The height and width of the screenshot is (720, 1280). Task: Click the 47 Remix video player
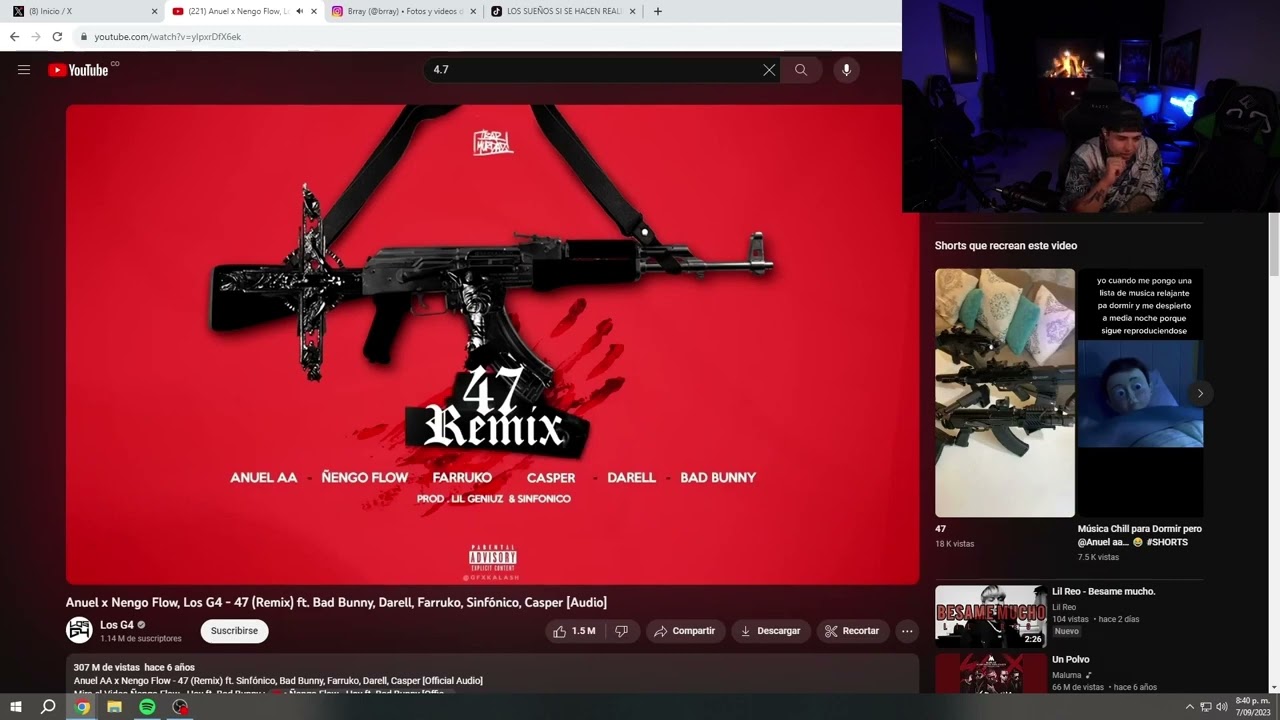492,344
